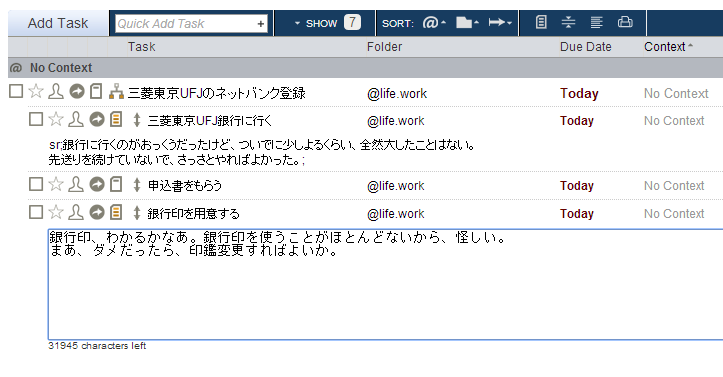The image size is (723, 377).
Task: Change @life.work folder of 三菱東京UFJのネットバンク登録
Action: click(397, 94)
